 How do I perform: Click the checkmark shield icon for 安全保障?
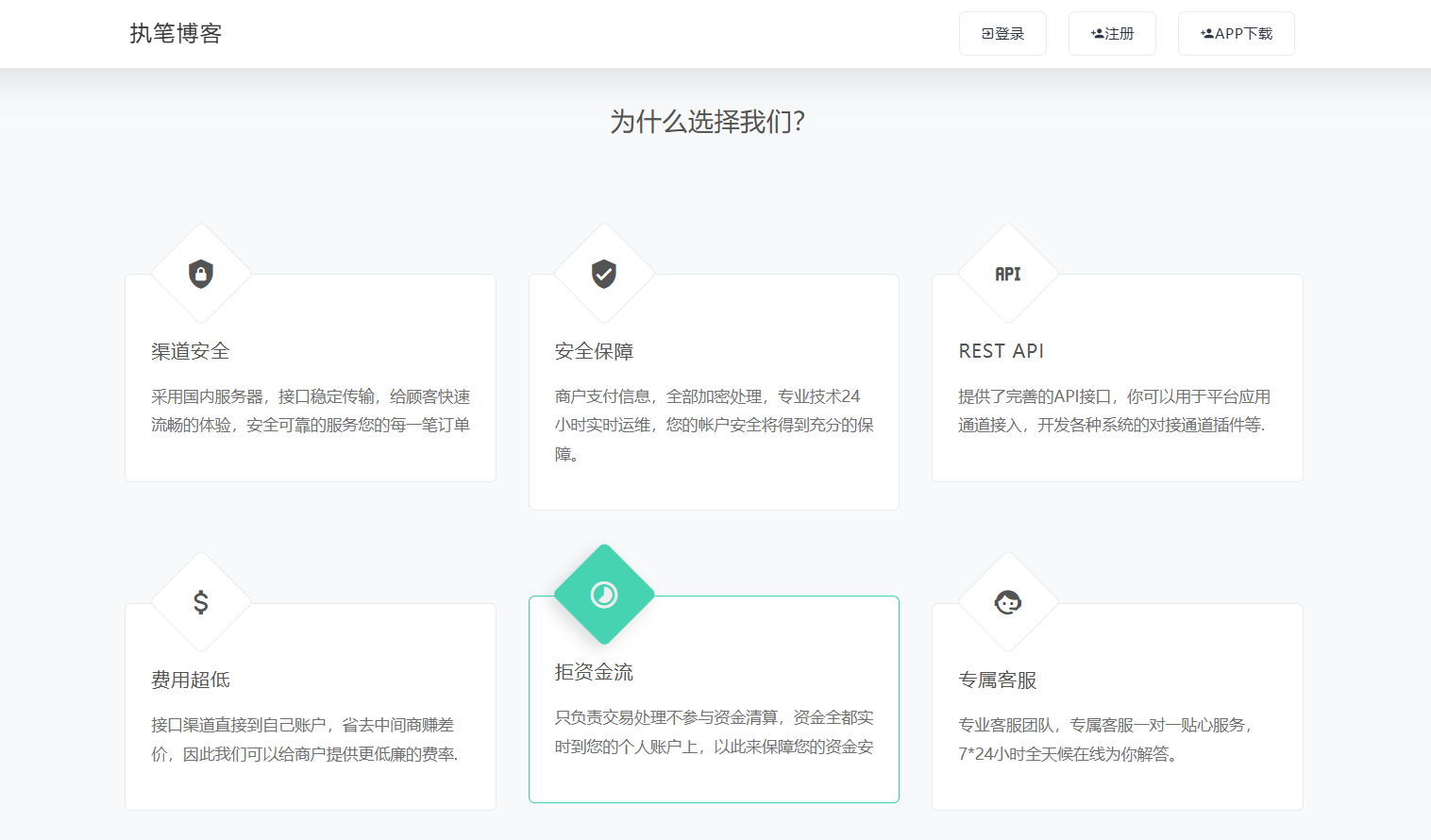(x=604, y=274)
